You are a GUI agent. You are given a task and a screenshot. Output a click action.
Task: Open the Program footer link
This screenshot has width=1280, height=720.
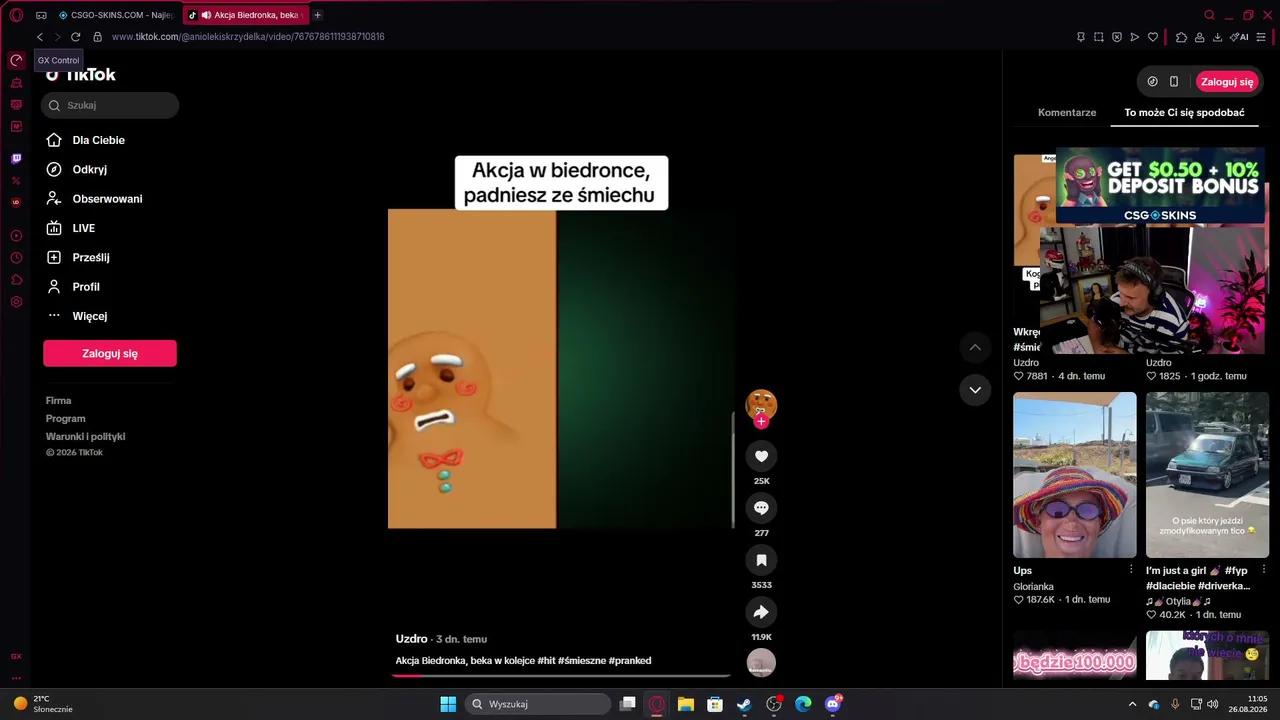point(65,419)
